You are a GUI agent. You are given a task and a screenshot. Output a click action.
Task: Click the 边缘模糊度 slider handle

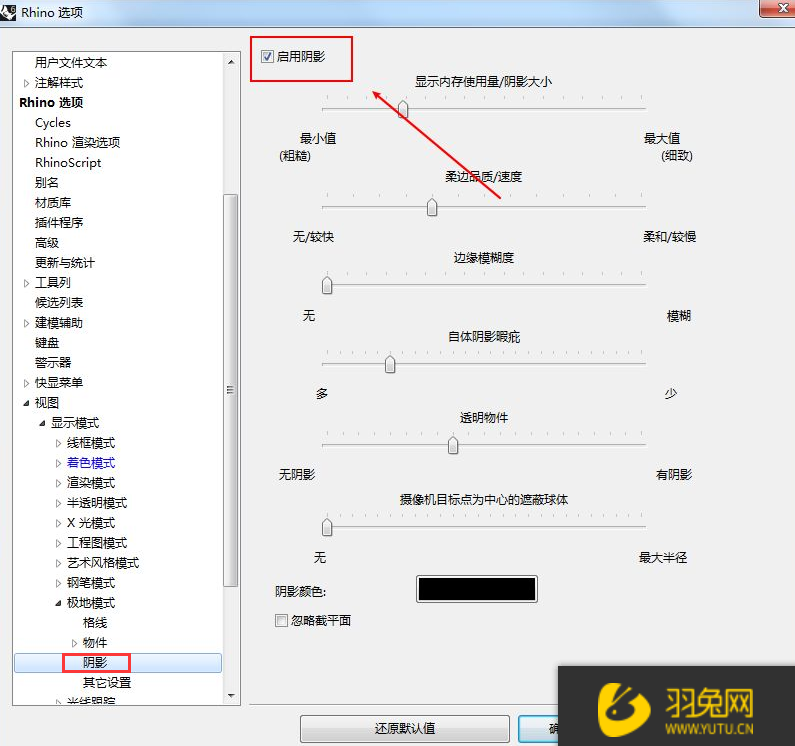pos(327,285)
